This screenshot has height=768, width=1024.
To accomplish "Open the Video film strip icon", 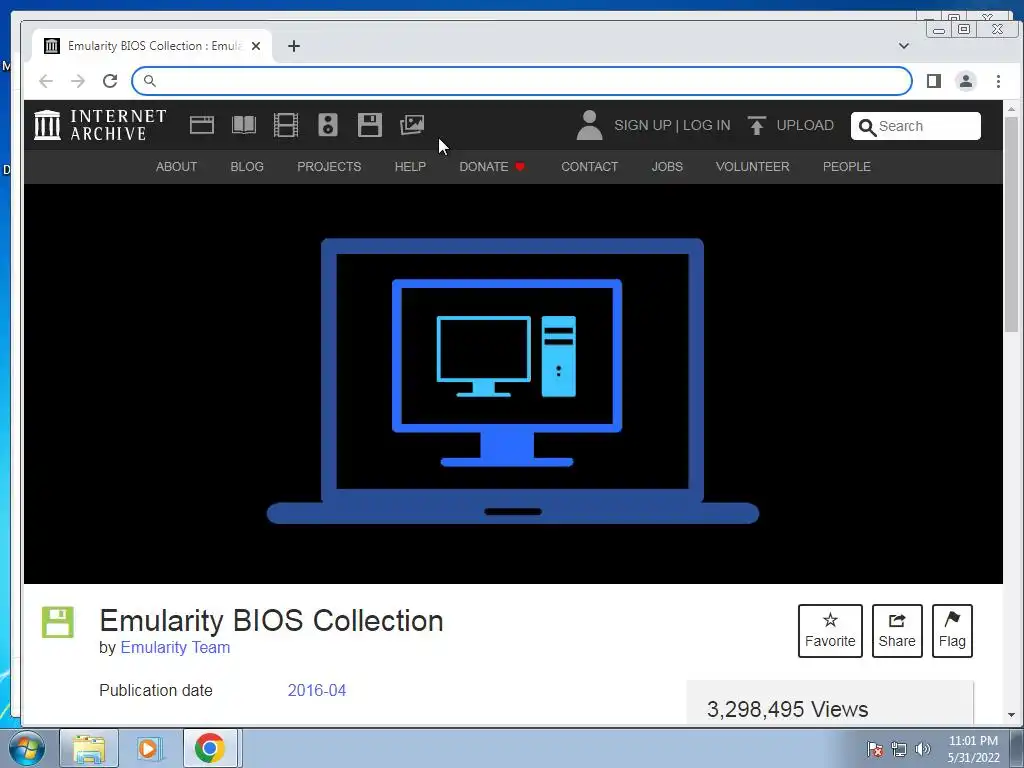I will pos(285,125).
